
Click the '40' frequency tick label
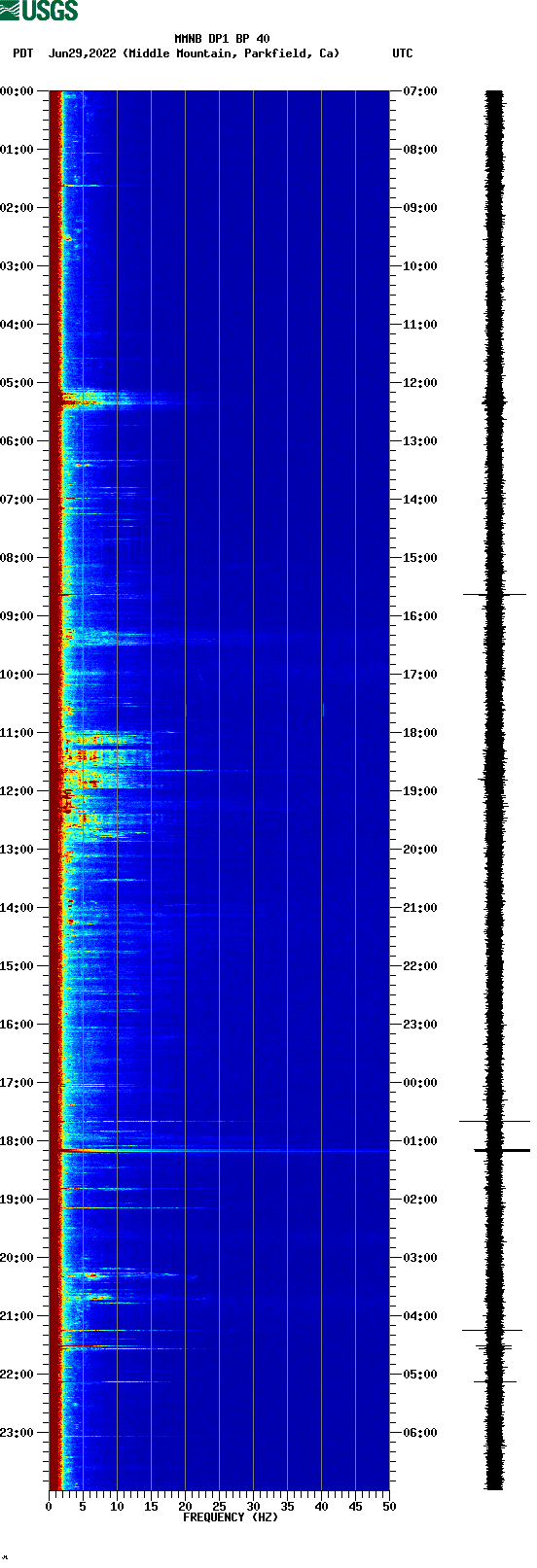pos(321,1507)
